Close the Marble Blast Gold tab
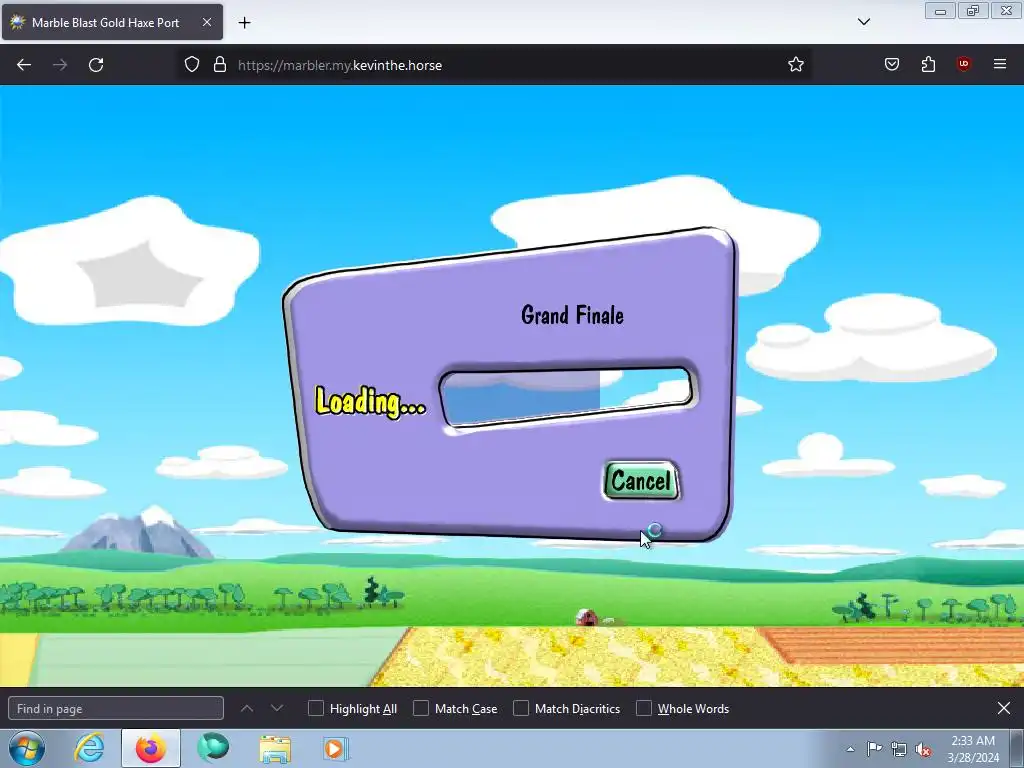The image size is (1024, 768). (207, 22)
